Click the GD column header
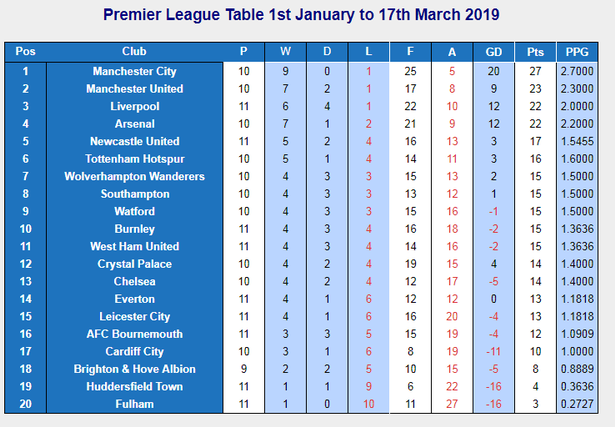 click(493, 51)
